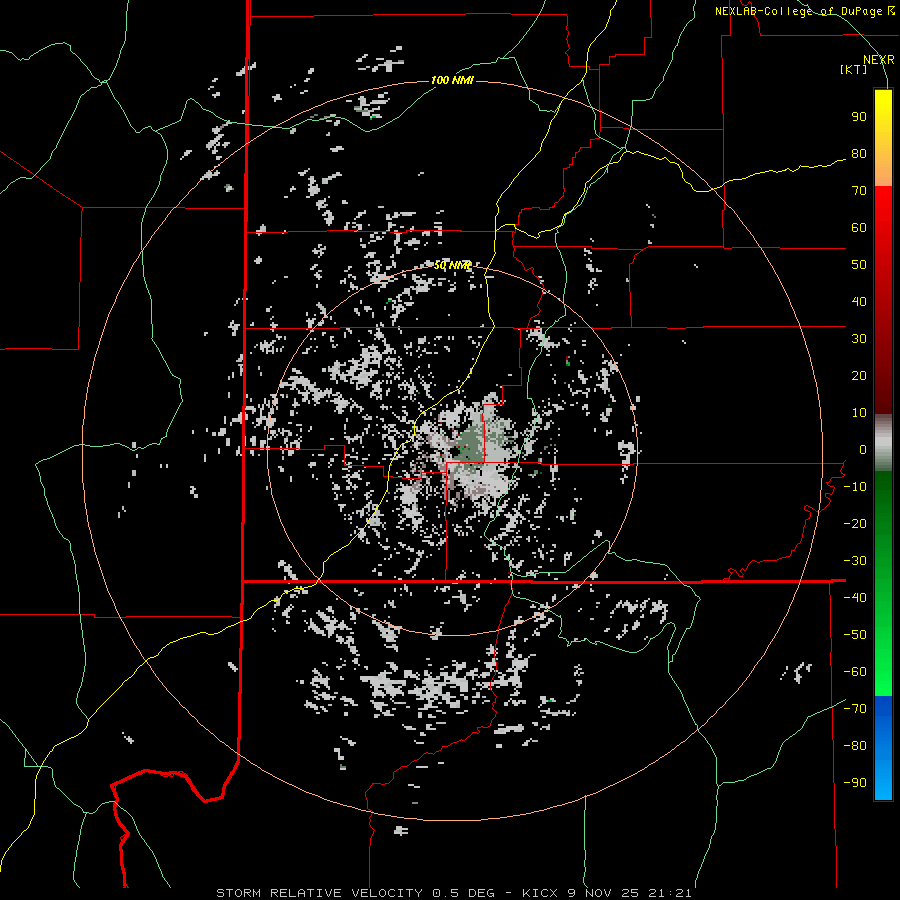Pick the gray zero-velocity color bar segment
This screenshot has height=900, width=900.
tap(883, 443)
